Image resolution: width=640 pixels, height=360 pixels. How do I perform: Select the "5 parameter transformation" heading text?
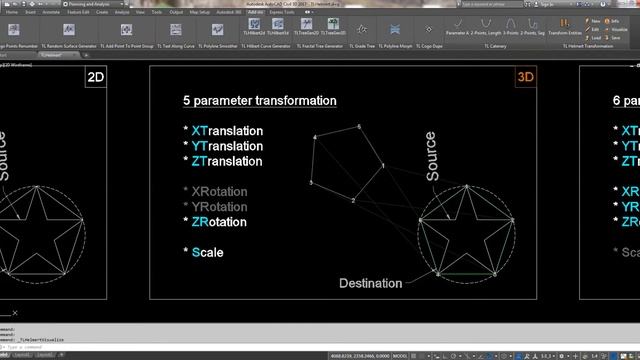point(260,101)
